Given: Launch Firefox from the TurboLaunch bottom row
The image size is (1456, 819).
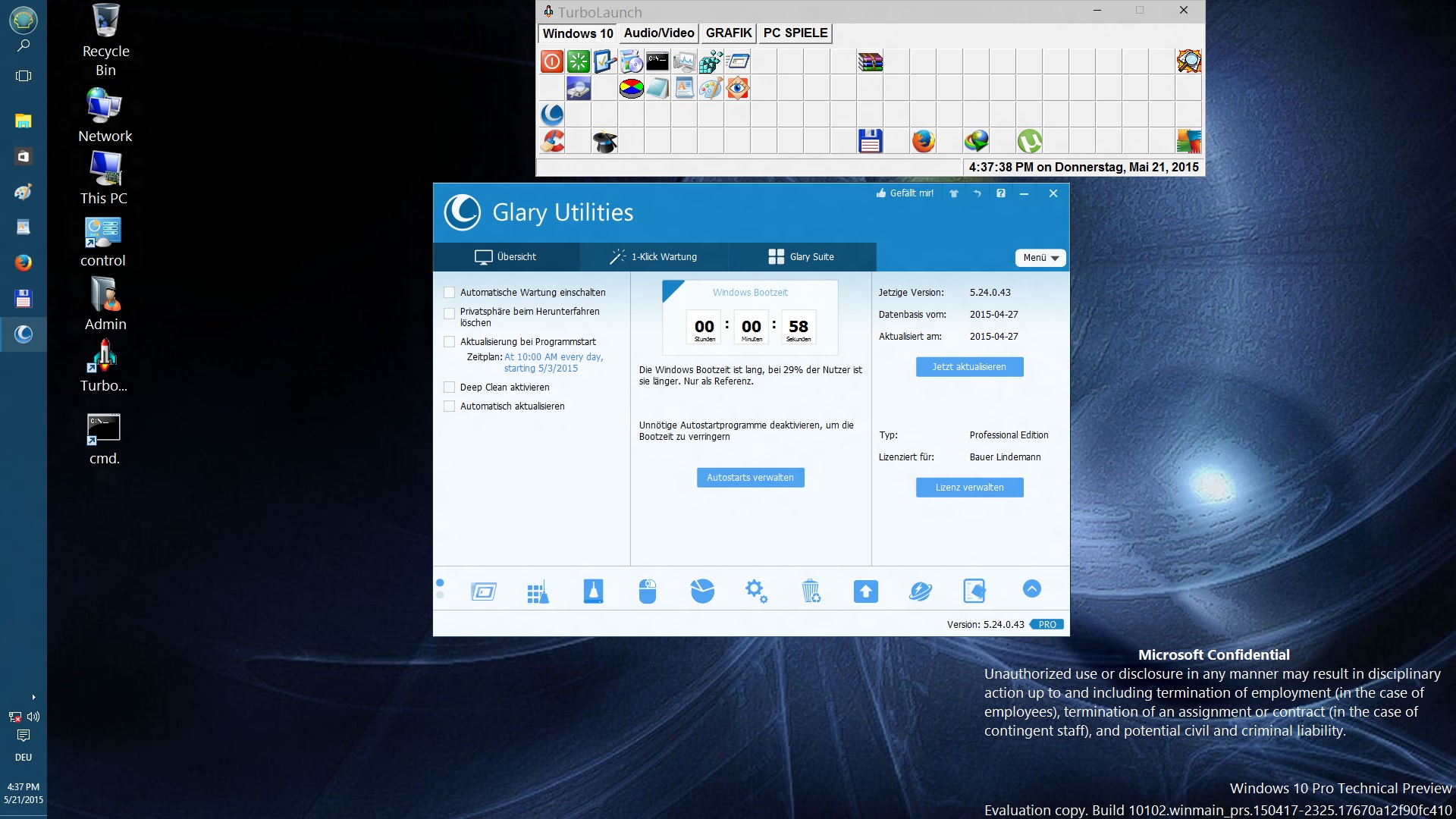Looking at the screenshot, I should (x=923, y=141).
